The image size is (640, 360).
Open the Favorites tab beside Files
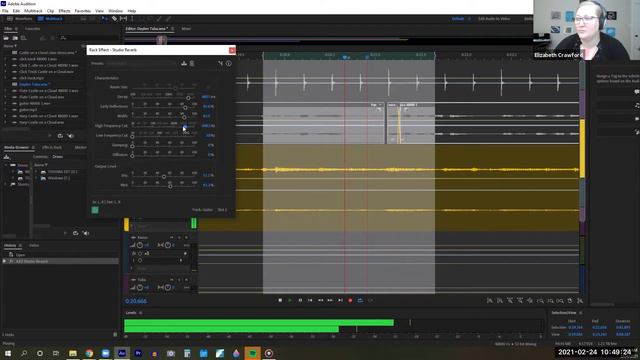(33, 29)
